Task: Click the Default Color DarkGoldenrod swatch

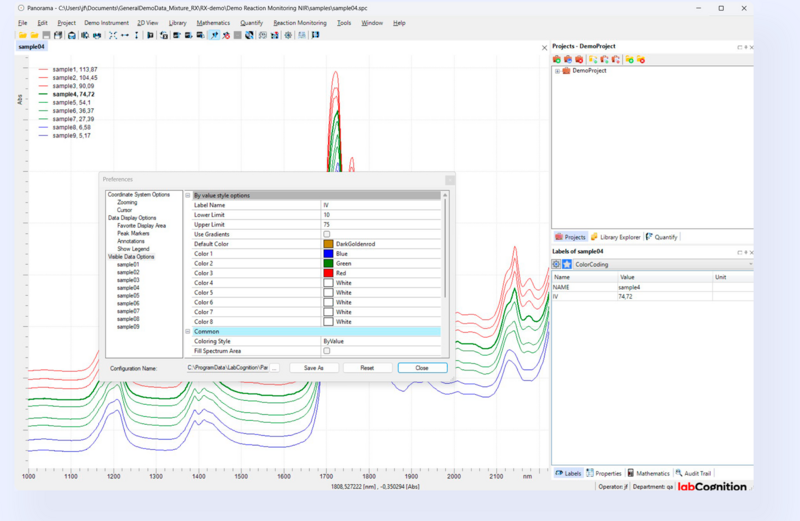Action: point(328,244)
